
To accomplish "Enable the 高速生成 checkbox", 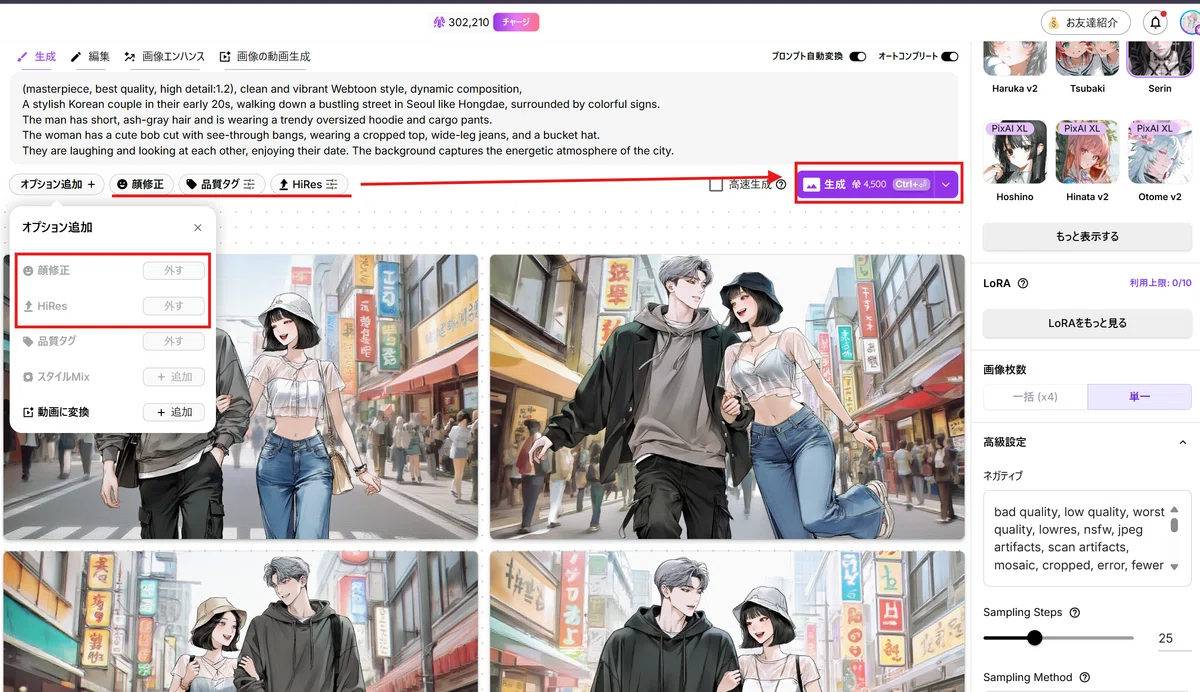I will [x=715, y=184].
